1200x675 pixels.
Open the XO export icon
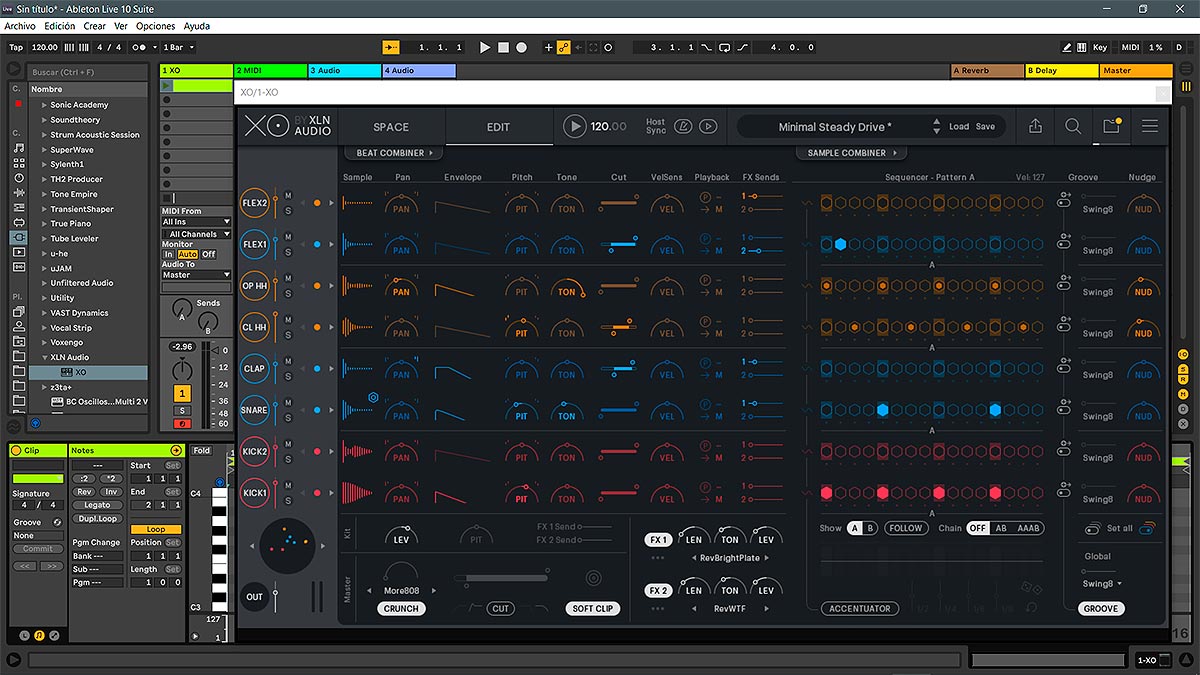pos(1035,127)
